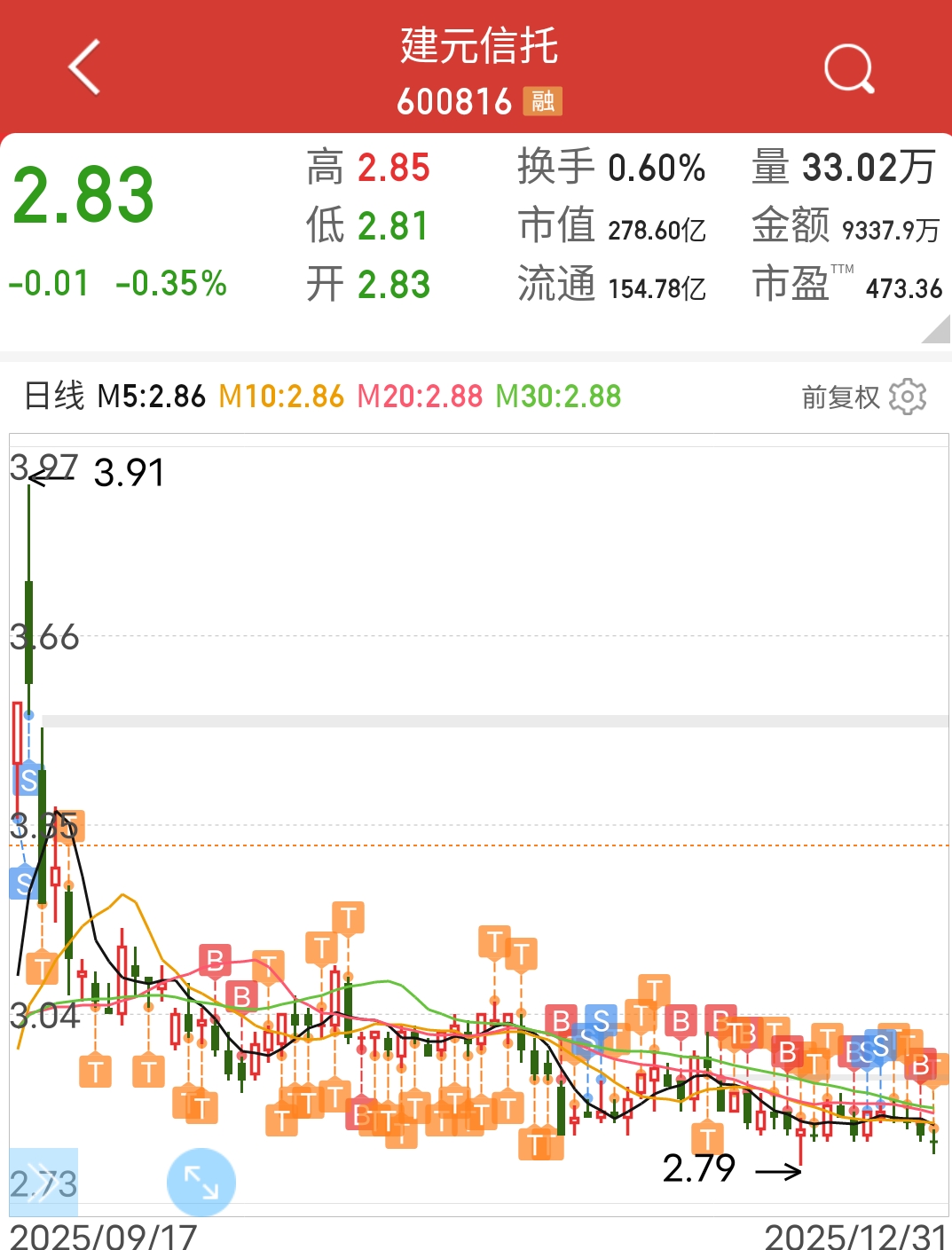
Task: Tap the 建元信托 stock title
Action: click(x=479, y=46)
